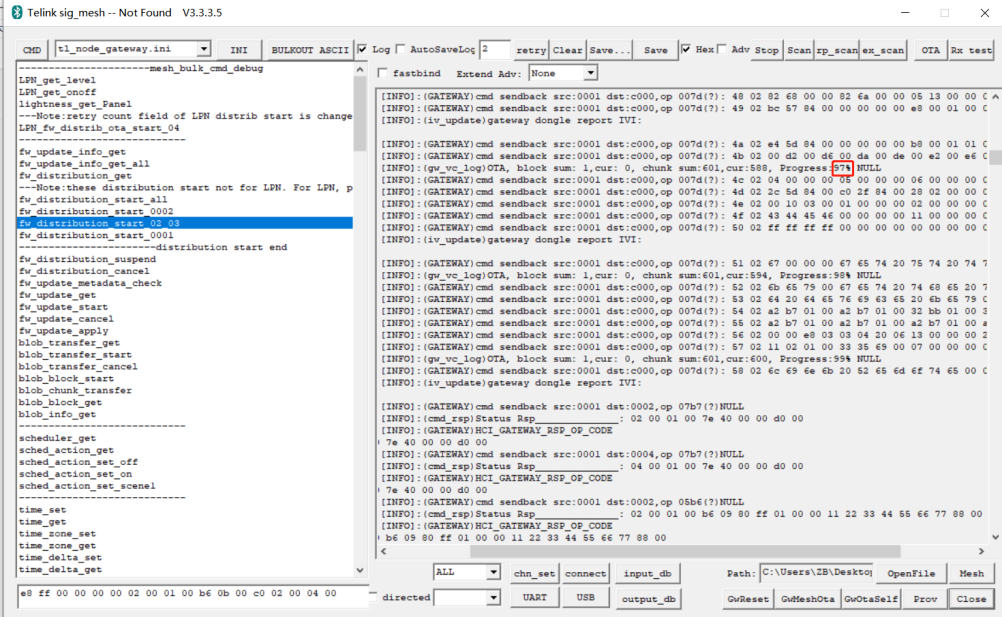Toggle the Log checkbox

tap(362, 49)
